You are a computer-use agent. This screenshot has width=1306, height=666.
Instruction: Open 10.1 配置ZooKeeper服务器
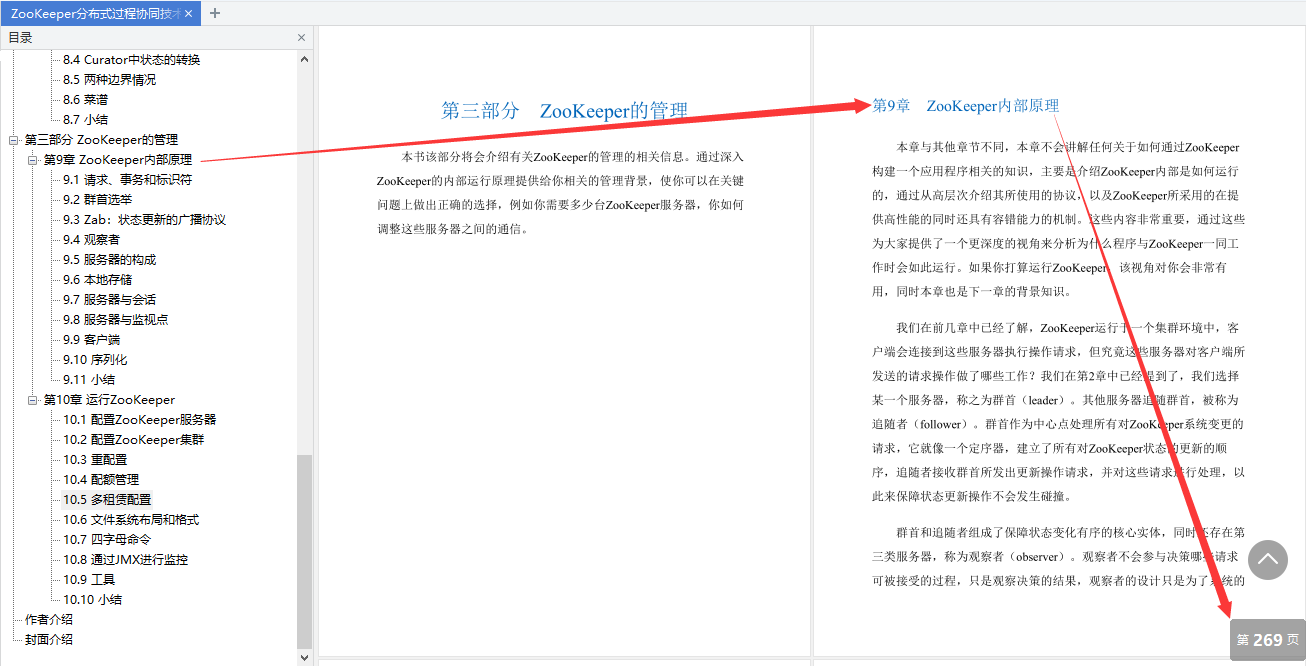tap(139, 420)
